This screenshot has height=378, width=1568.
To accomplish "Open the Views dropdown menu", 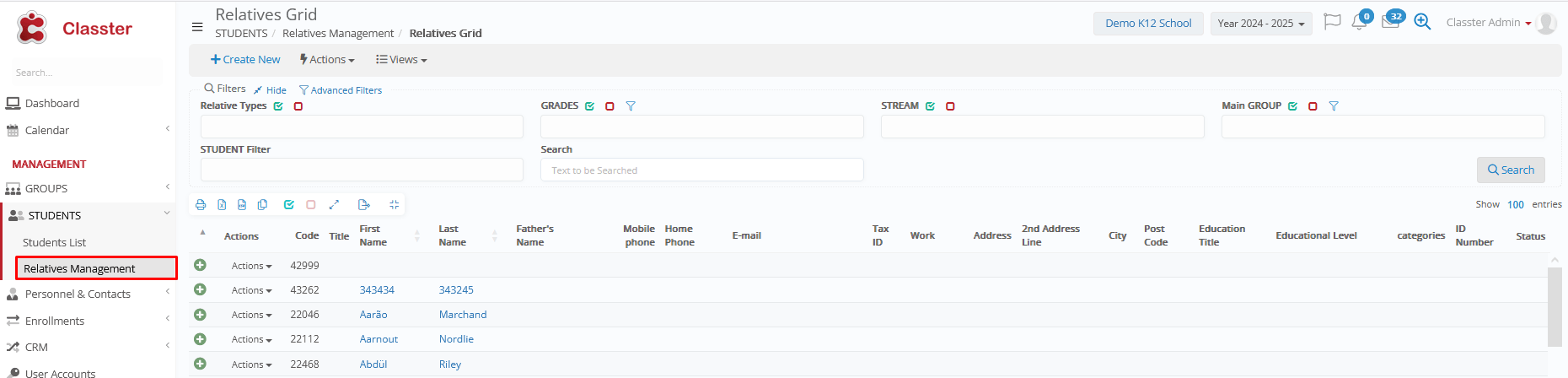I will click(401, 60).
